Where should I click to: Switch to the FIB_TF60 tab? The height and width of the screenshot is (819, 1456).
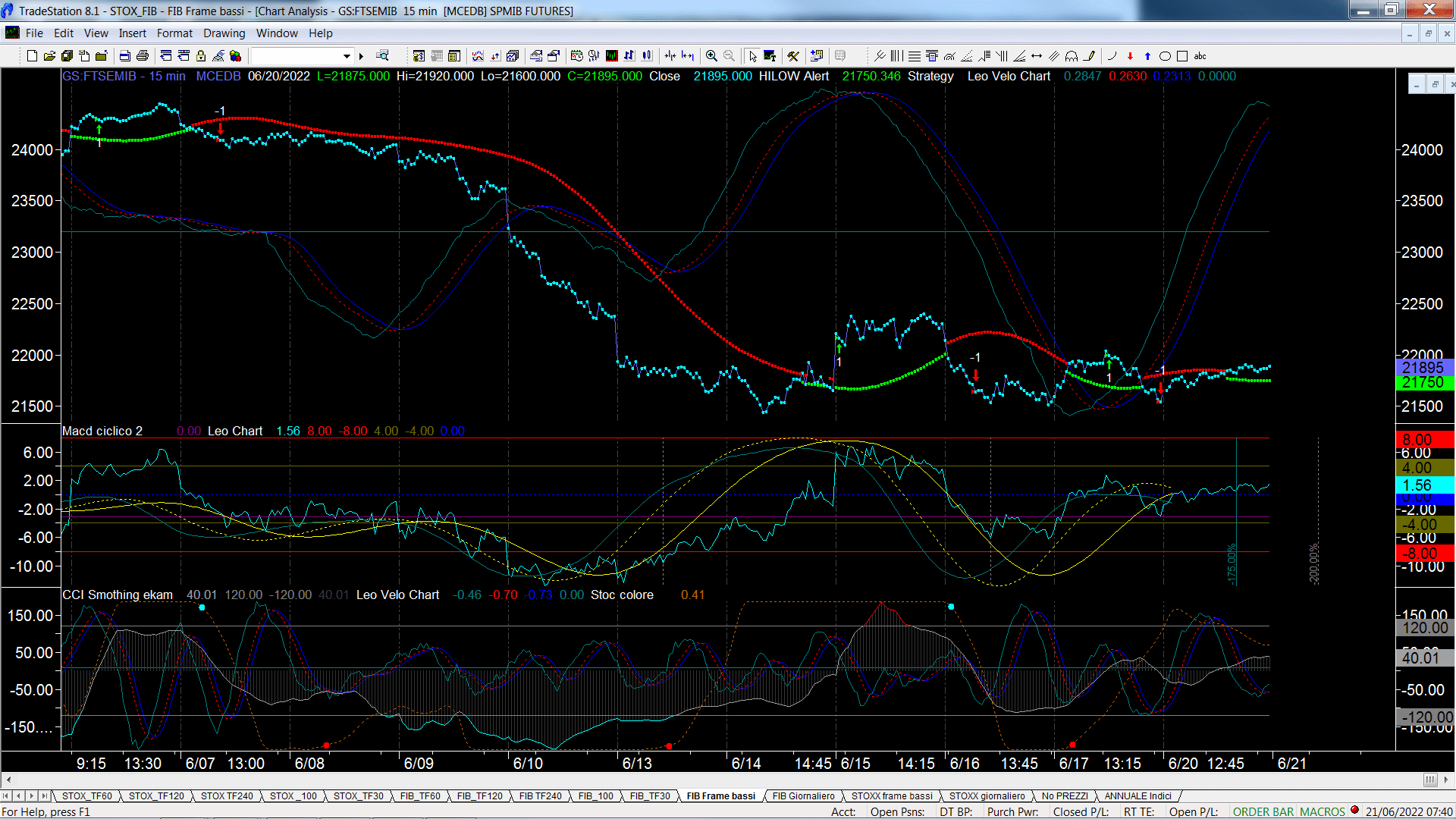tap(419, 796)
